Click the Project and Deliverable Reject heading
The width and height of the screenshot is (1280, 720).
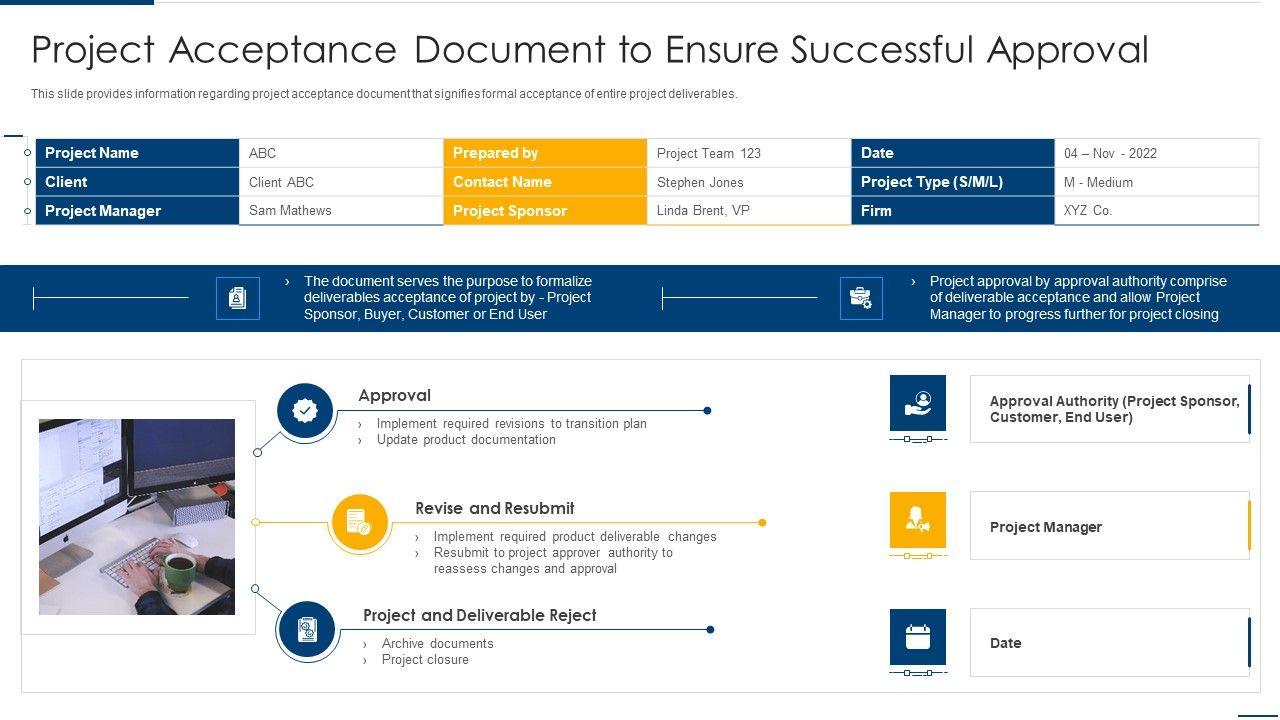tap(480, 615)
